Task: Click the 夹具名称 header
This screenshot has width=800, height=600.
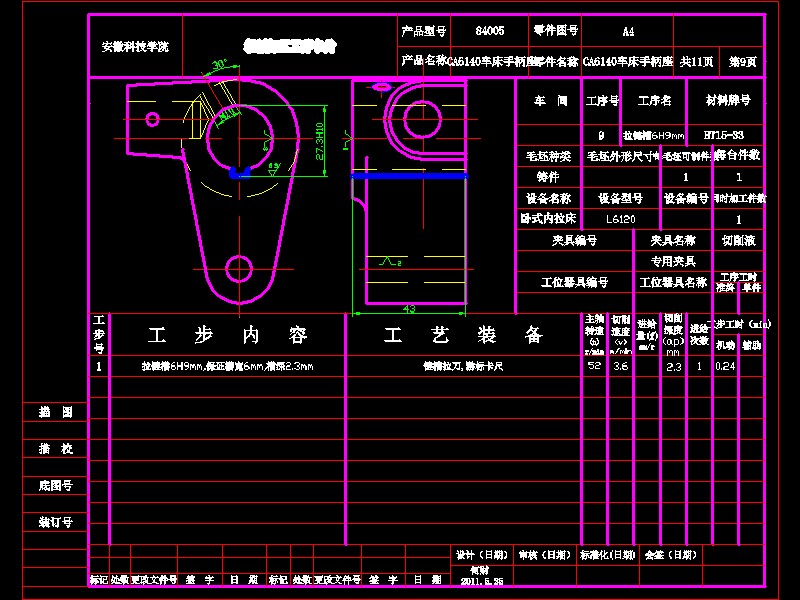Action: click(673, 240)
